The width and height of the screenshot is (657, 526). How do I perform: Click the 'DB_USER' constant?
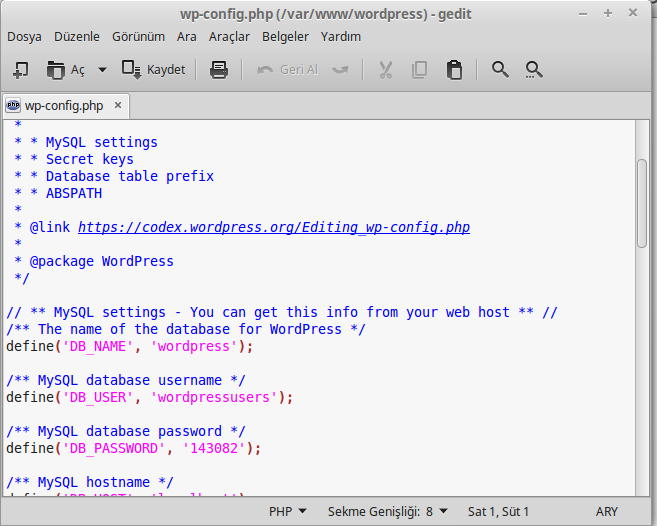tap(98, 397)
